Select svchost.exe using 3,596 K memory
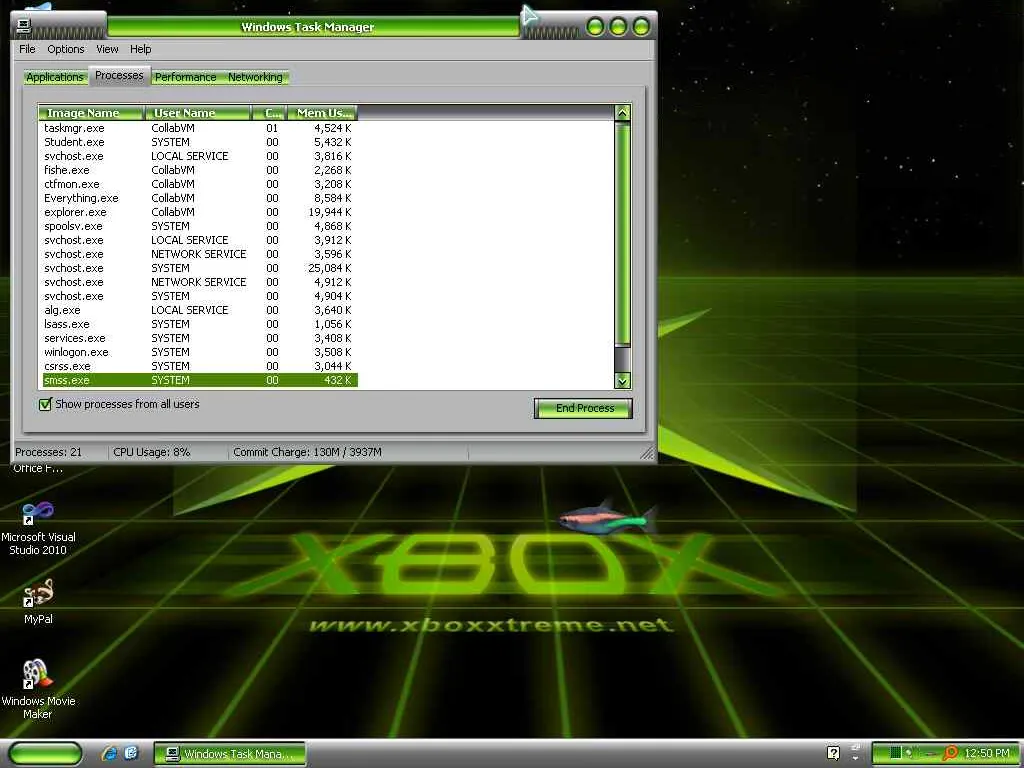The width and height of the screenshot is (1024, 768). coord(199,254)
